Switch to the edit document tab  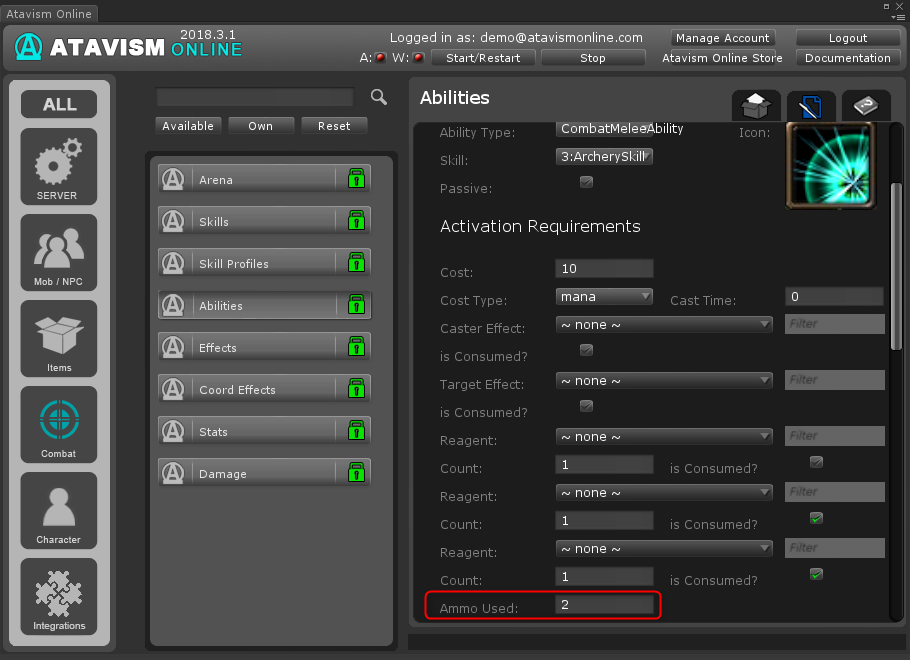pos(811,106)
